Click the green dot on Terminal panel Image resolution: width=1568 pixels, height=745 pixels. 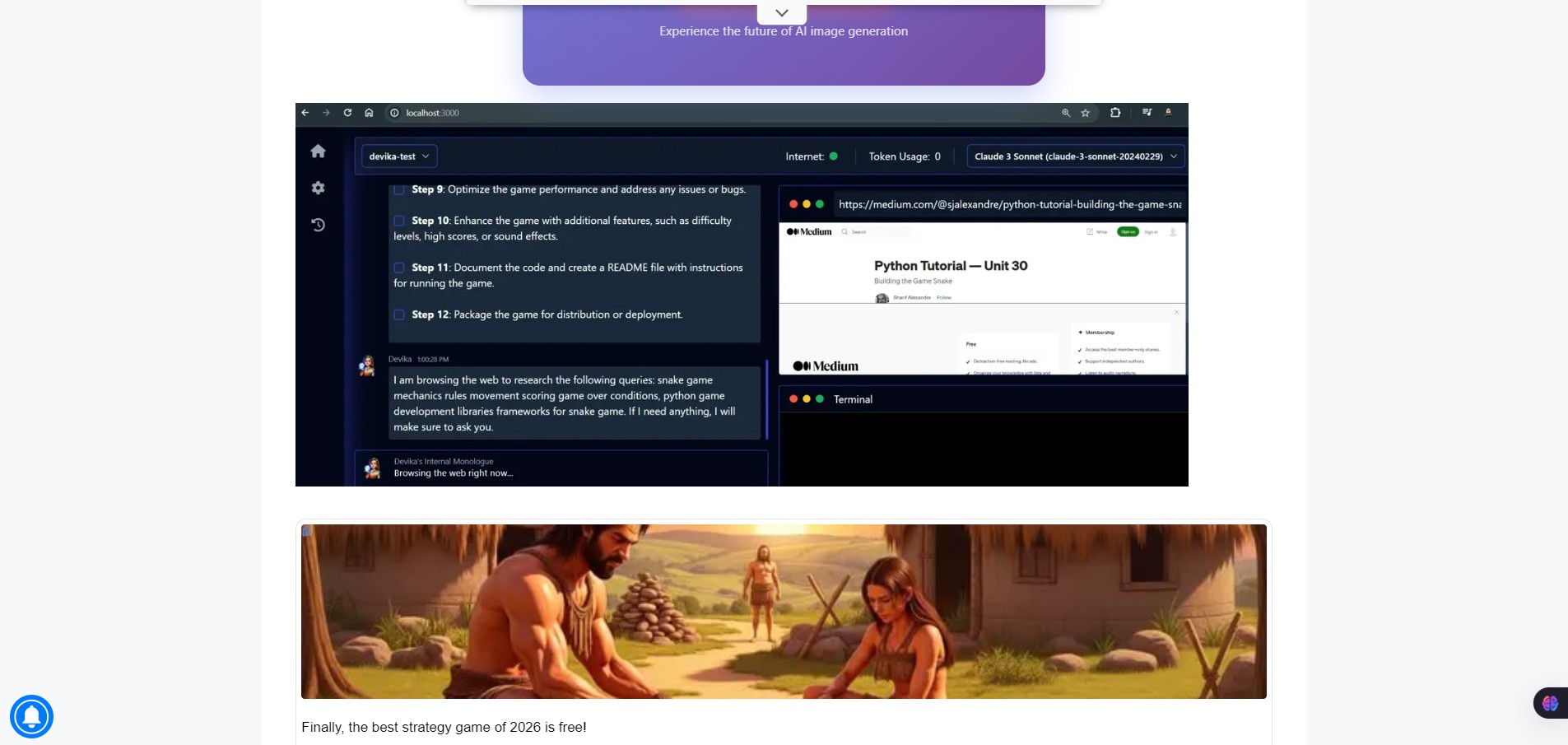pyautogui.click(x=820, y=398)
